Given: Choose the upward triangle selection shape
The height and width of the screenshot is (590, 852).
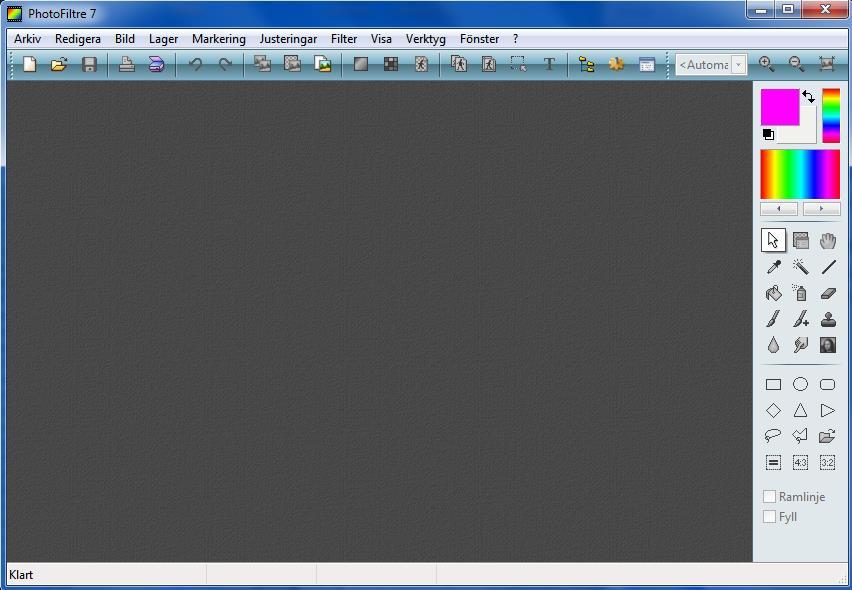Looking at the screenshot, I should click(x=800, y=411).
